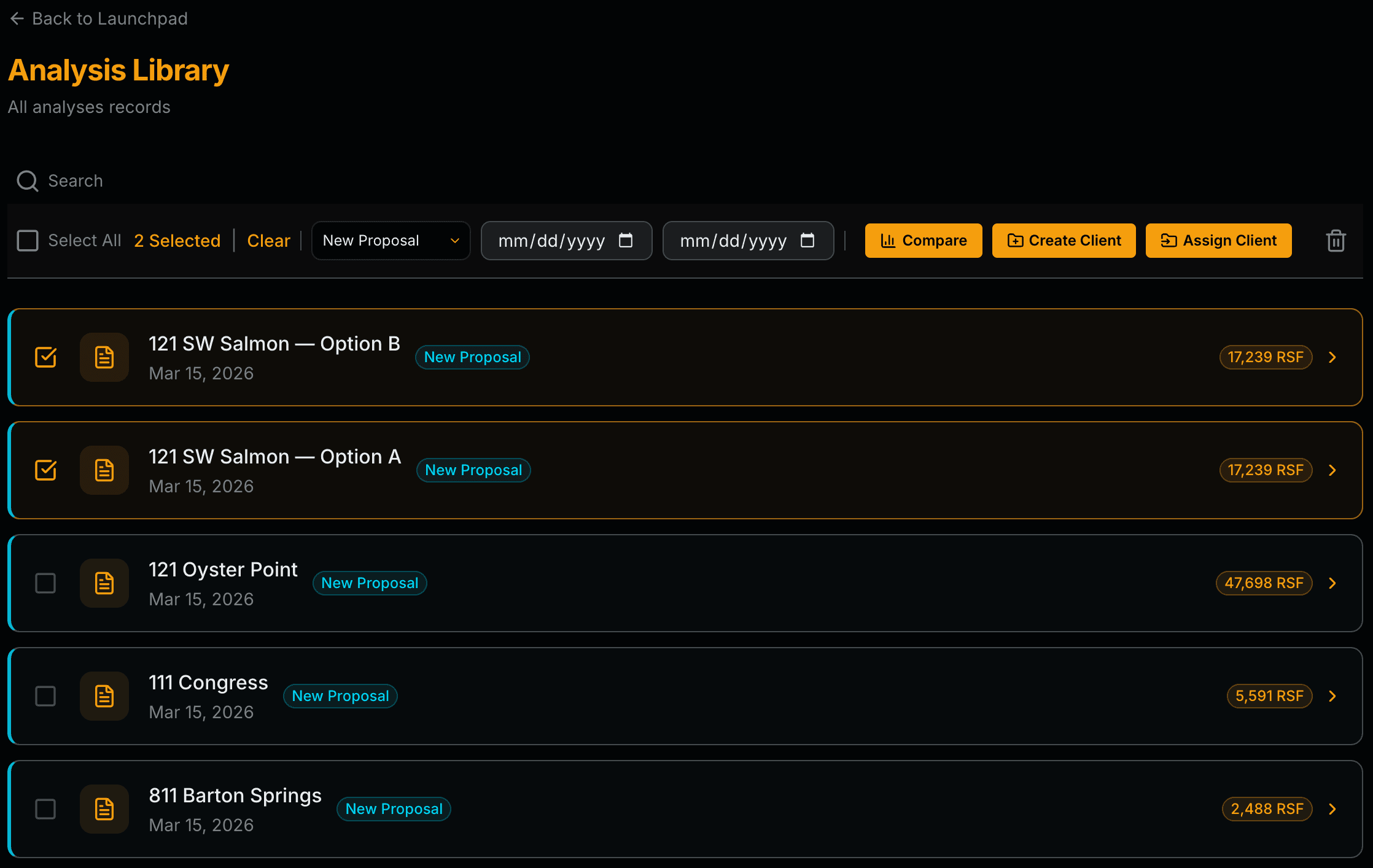
Task: Click the back arrow to Launchpad
Action: pyautogui.click(x=17, y=18)
